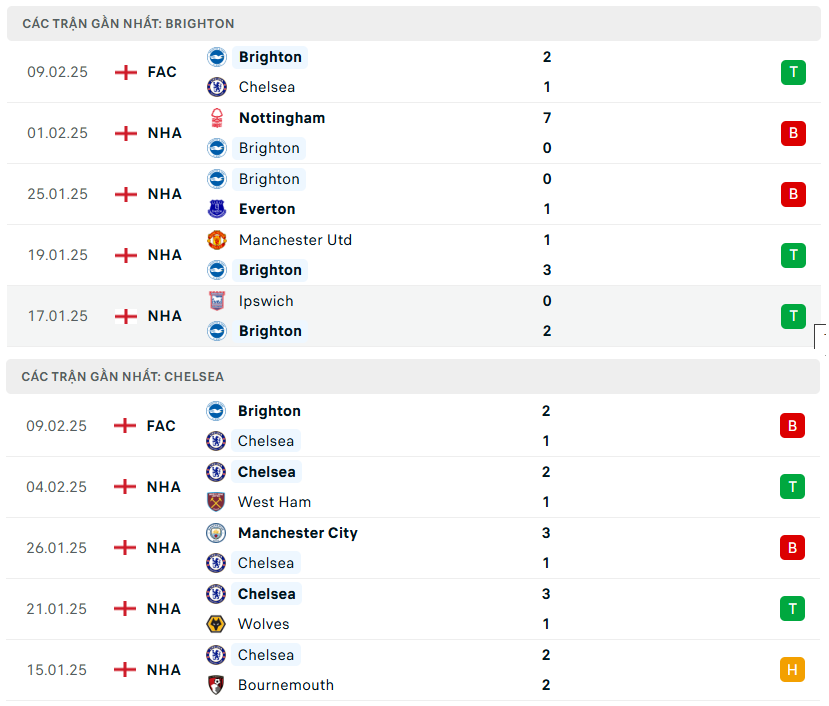Click the Bournemouth club crest
The image size is (829, 706).
tap(216, 685)
